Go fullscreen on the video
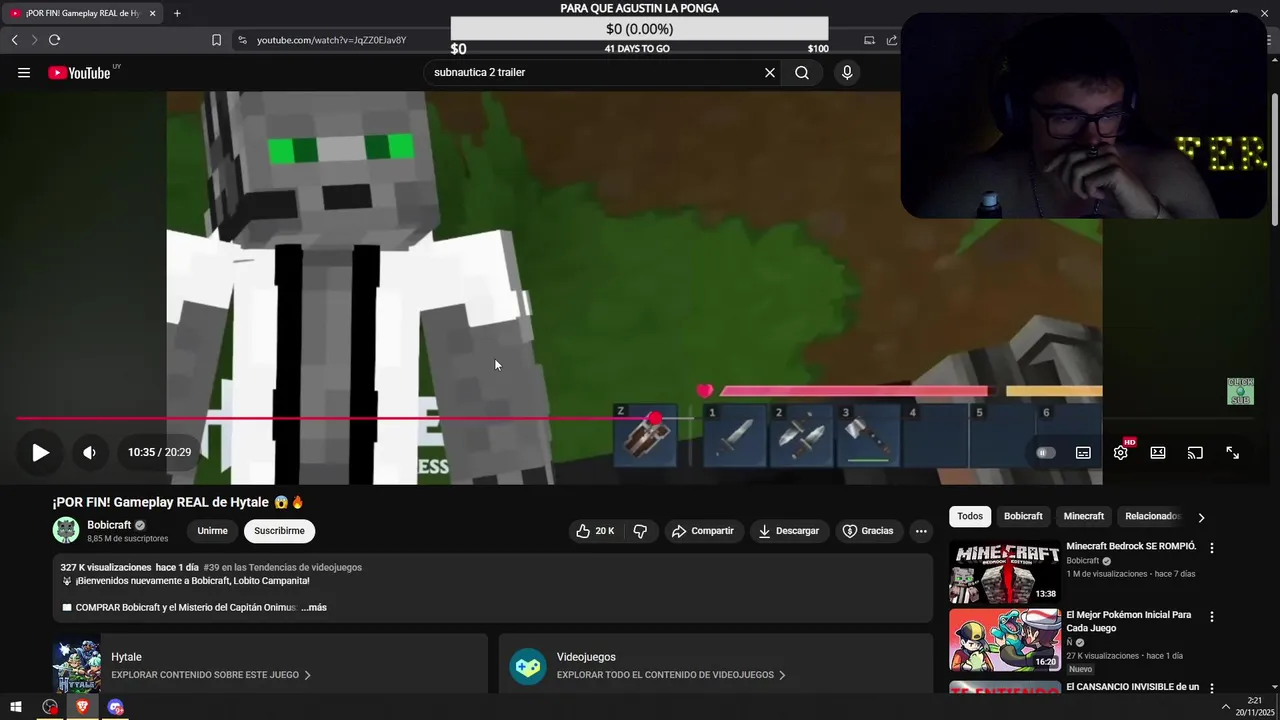 pos(1233,453)
